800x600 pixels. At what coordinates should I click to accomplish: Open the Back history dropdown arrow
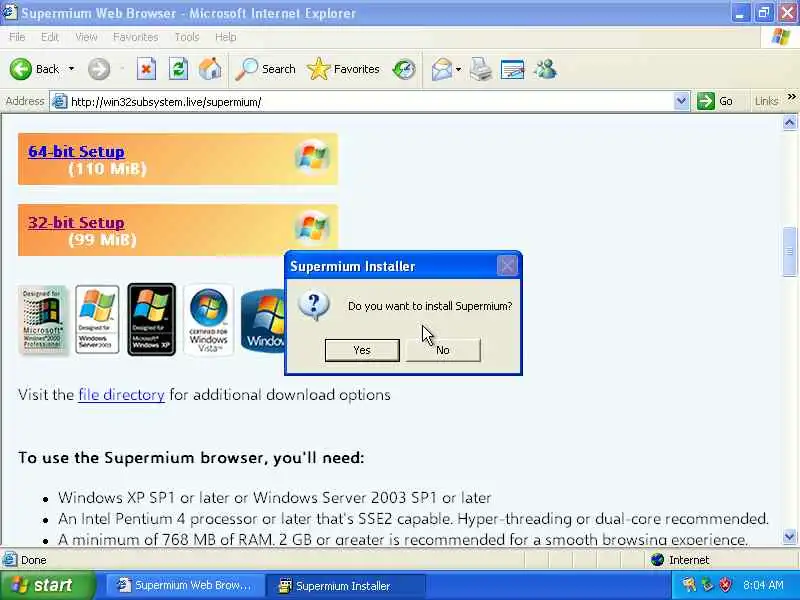[x=71, y=69]
